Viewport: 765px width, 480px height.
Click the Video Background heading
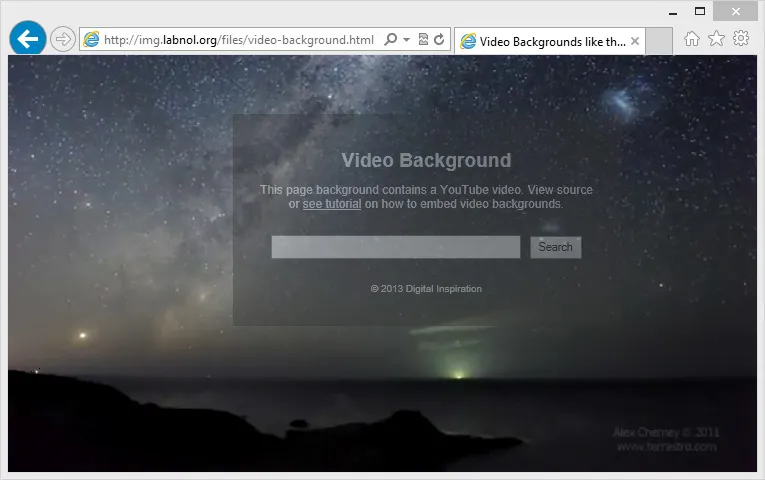pyautogui.click(x=426, y=160)
